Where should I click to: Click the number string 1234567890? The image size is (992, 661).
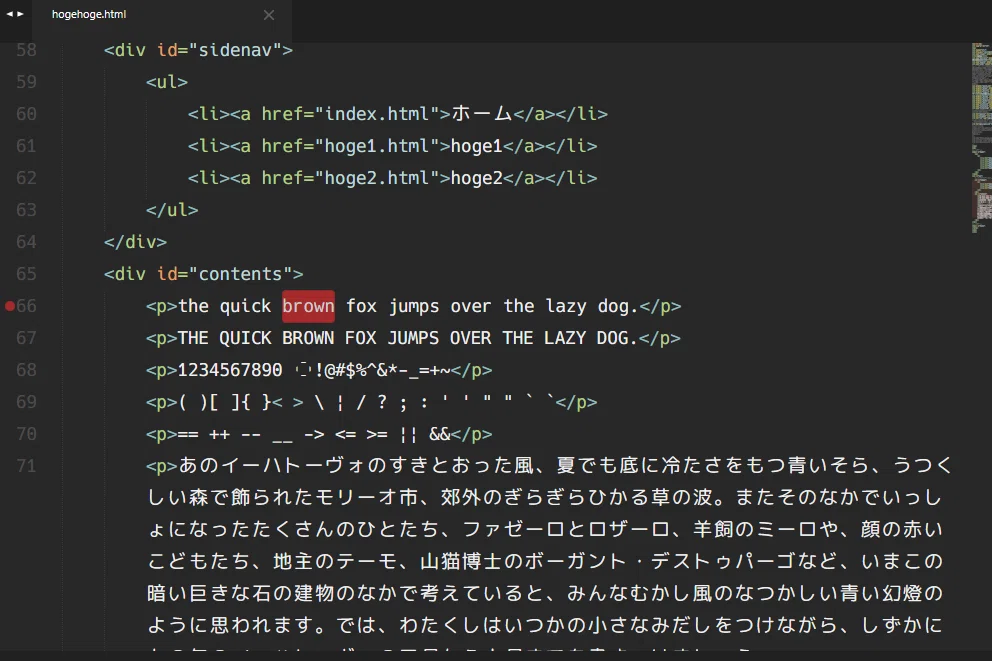[x=230, y=370]
